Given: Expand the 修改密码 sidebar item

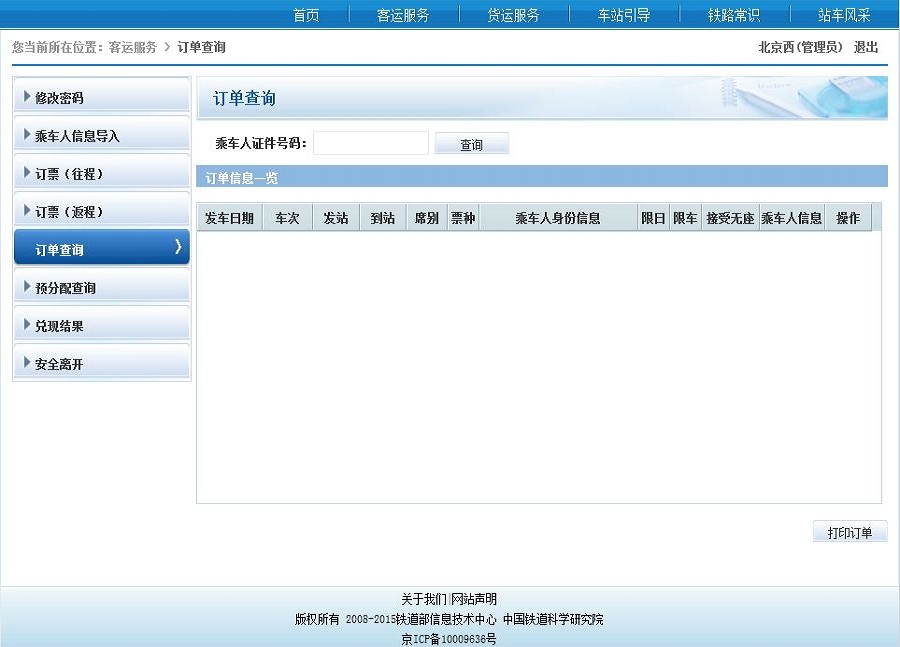Looking at the screenshot, I should tap(101, 98).
